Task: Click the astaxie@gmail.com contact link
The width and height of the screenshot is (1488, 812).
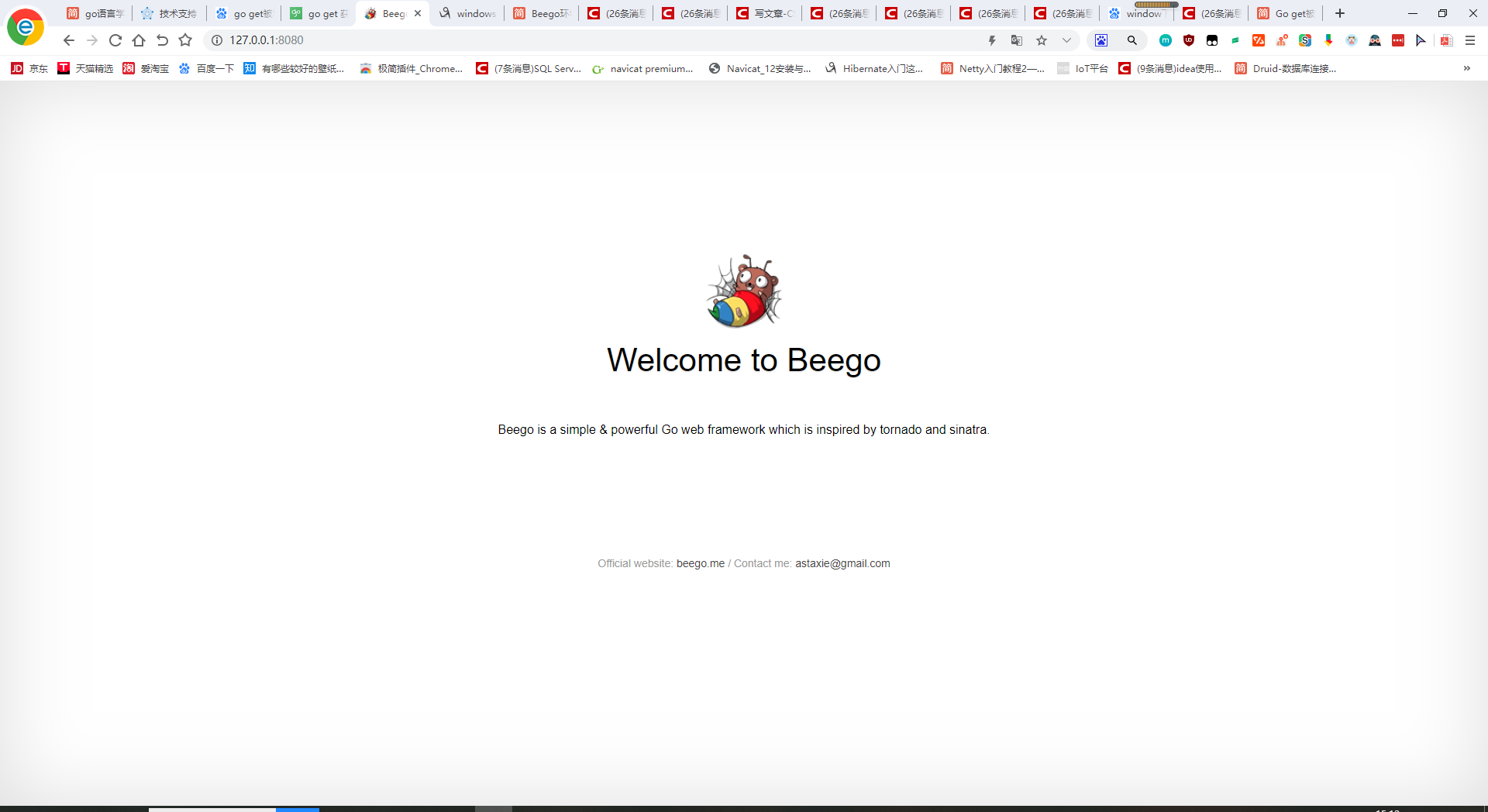Action: tap(842, 563)
